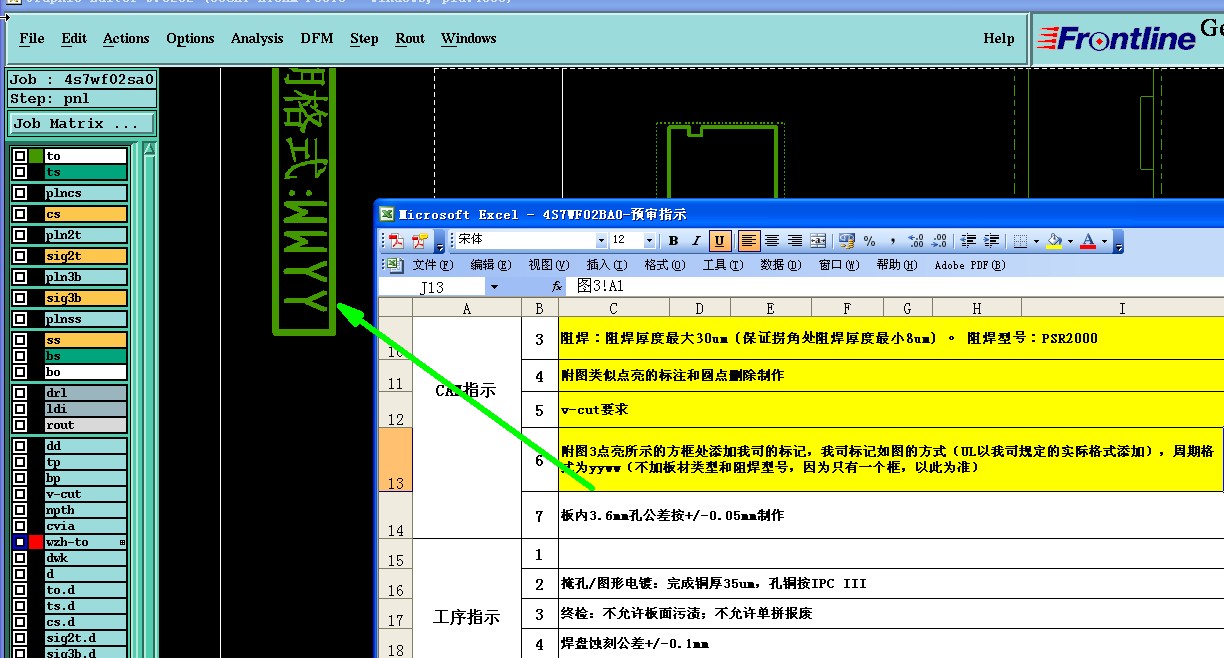This screenshot has width=1224, height=658.
Task: Open PDF toolbar options chevron
Action: point(438,241)
